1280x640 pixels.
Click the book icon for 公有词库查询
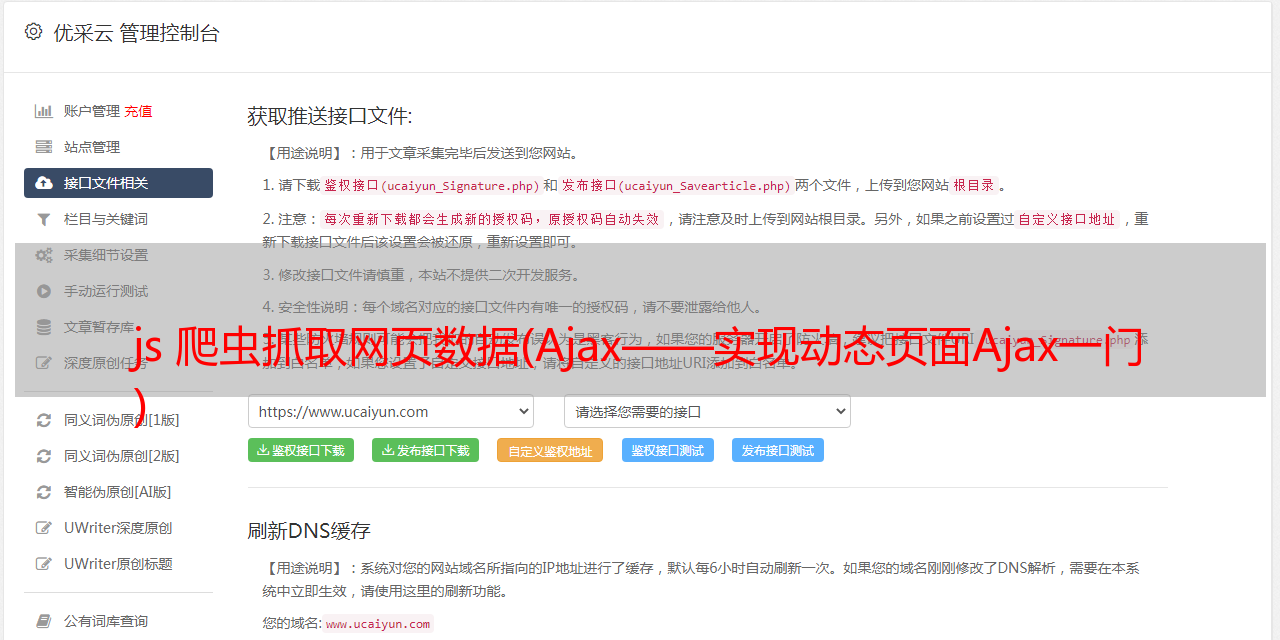pyautogui.click(x=44, y=621)
